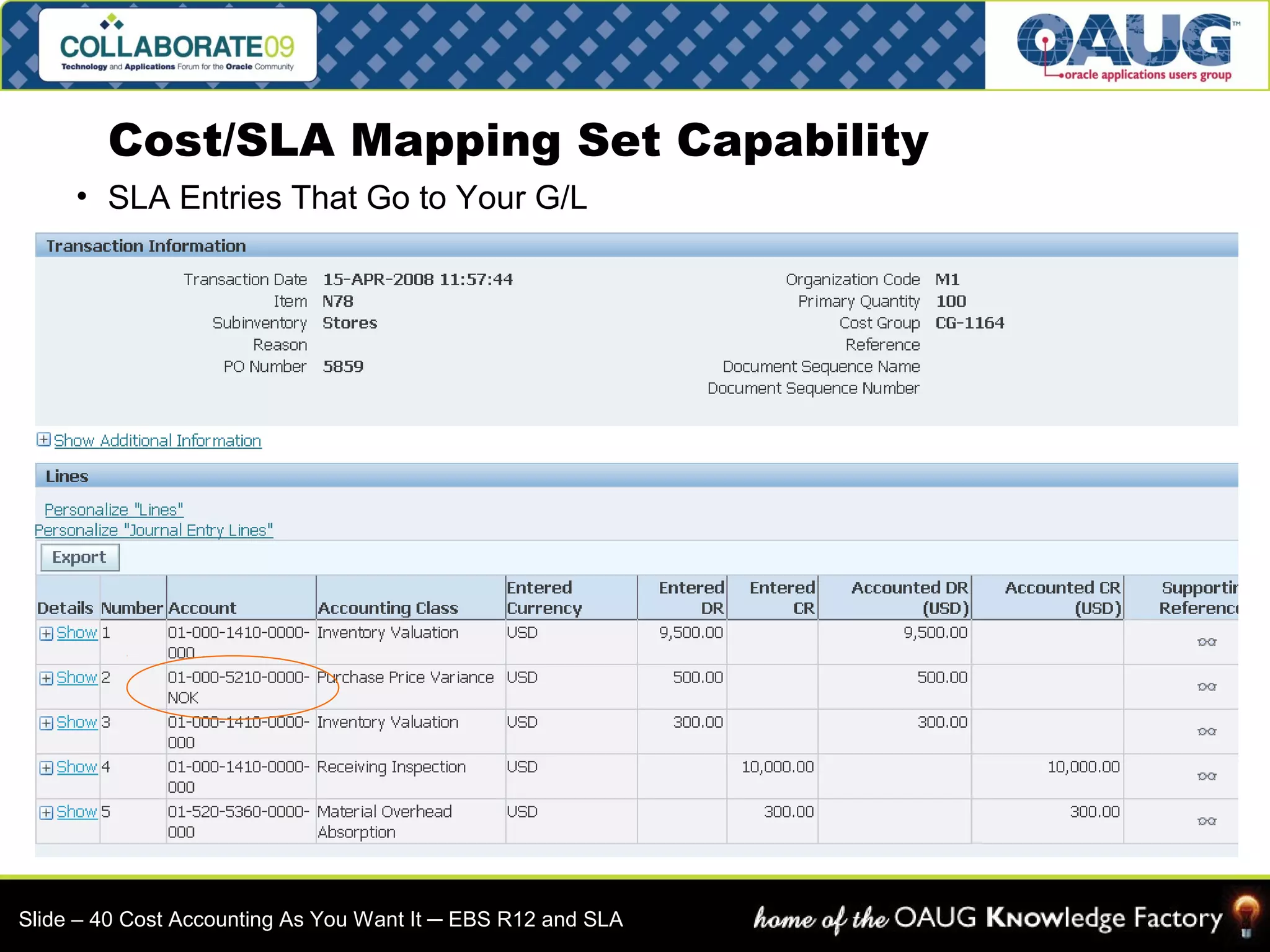Select PO Number value 5859
The image size is (1270, 952).
pyautogui.click(x=343, y=366)
